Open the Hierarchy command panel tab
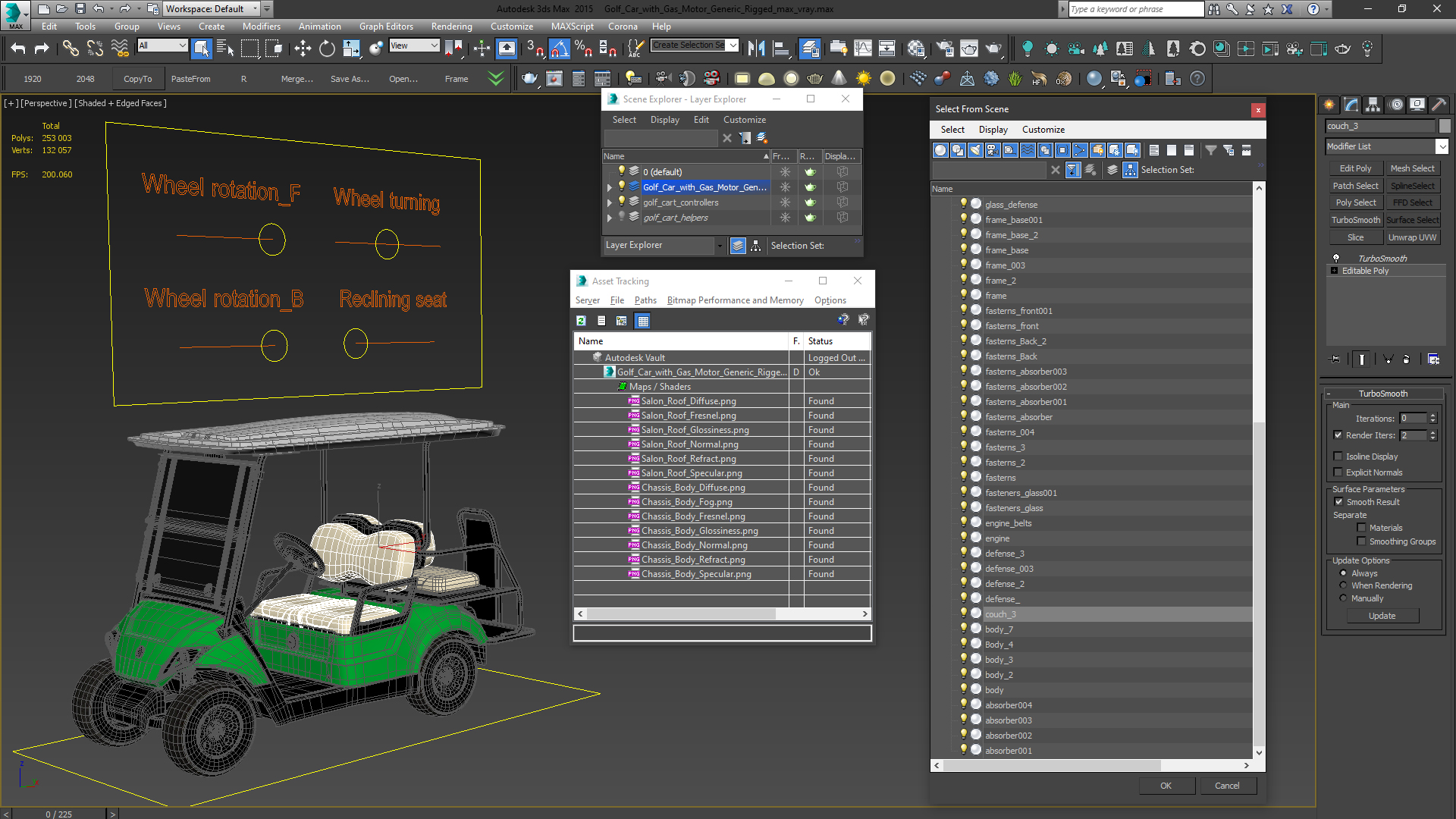Image resolution: width=1456 pixels, height=819 pixels. click(x=1373, y=105)
